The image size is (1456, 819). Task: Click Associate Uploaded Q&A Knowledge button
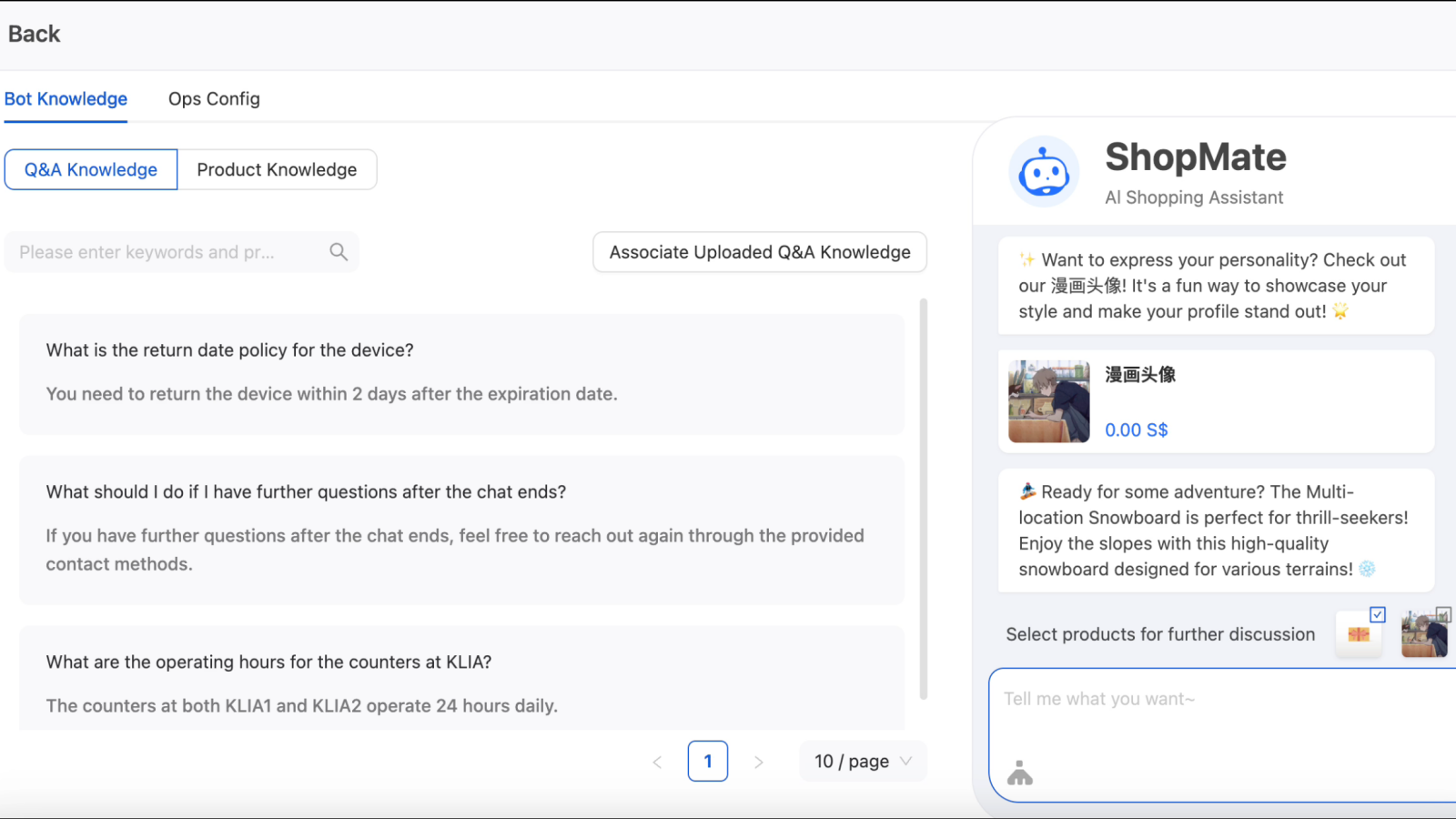tap(760, 252)
